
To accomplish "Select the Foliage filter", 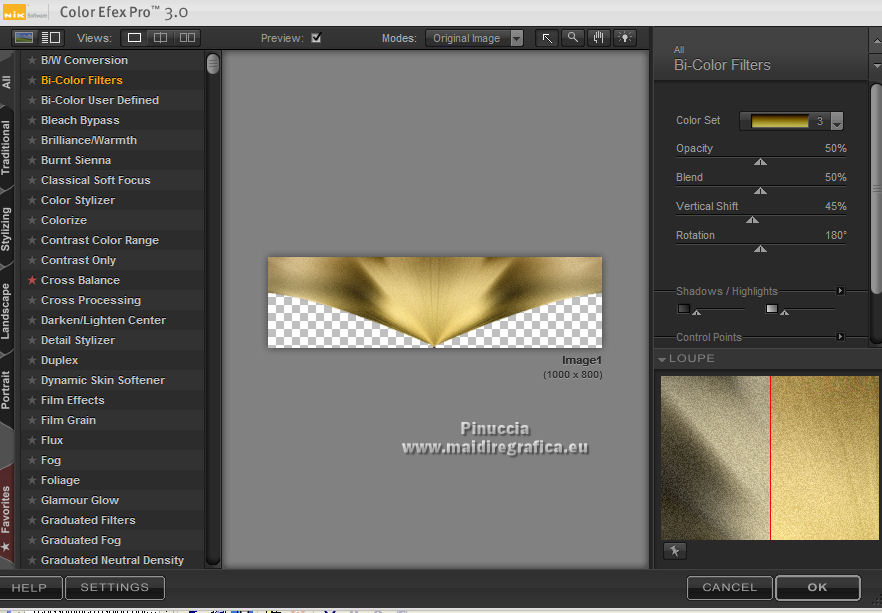I will [60, 480].
